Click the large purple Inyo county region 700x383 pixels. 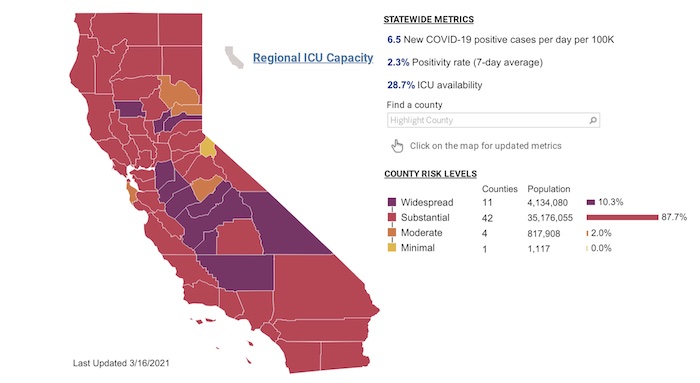pyautogui.click(x=288, y=223)
